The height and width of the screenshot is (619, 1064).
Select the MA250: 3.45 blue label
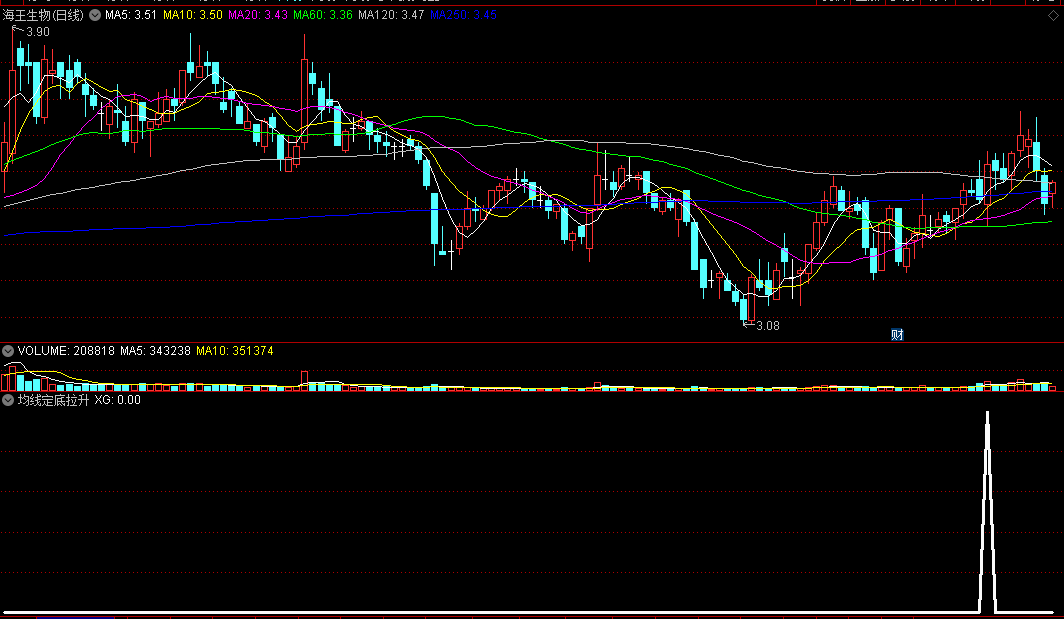point(463,15)
